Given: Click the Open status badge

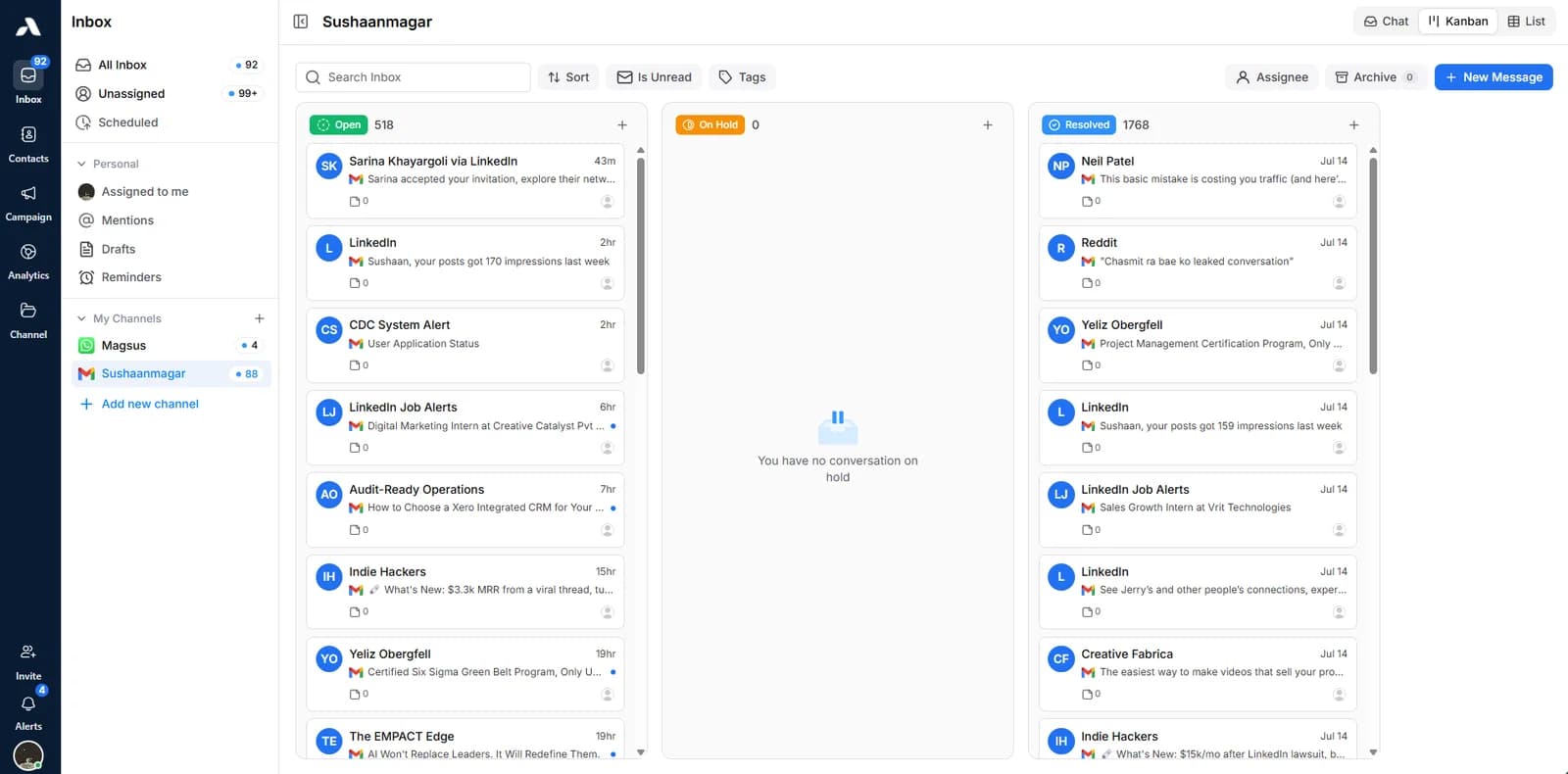Looking at the screenshot, I should pyautogui.click(x=339, y=125).
